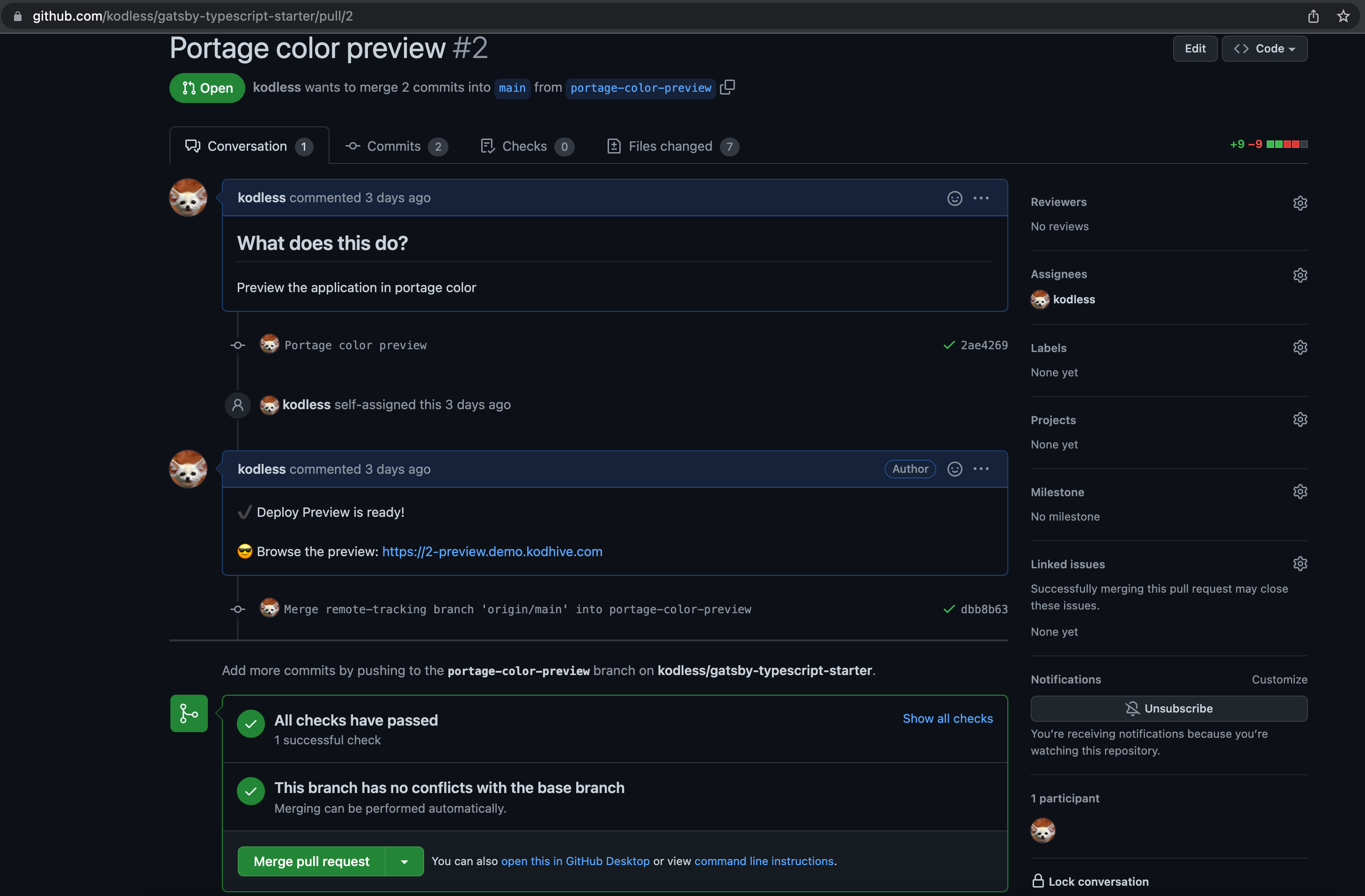Viewport: 1365px width, 896px height.
Task: Open the Linked issues settings gear
Action: click(1299, 563)
